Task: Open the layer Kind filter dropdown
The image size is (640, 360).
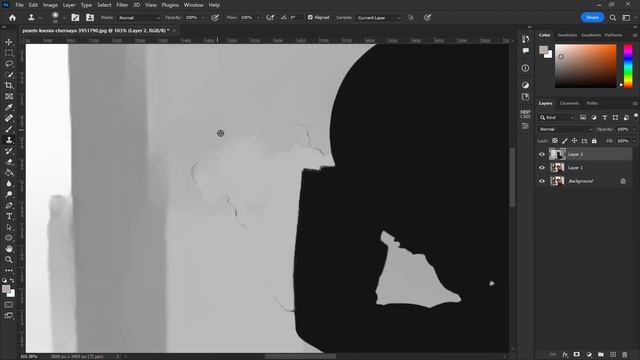Action: 556,118
